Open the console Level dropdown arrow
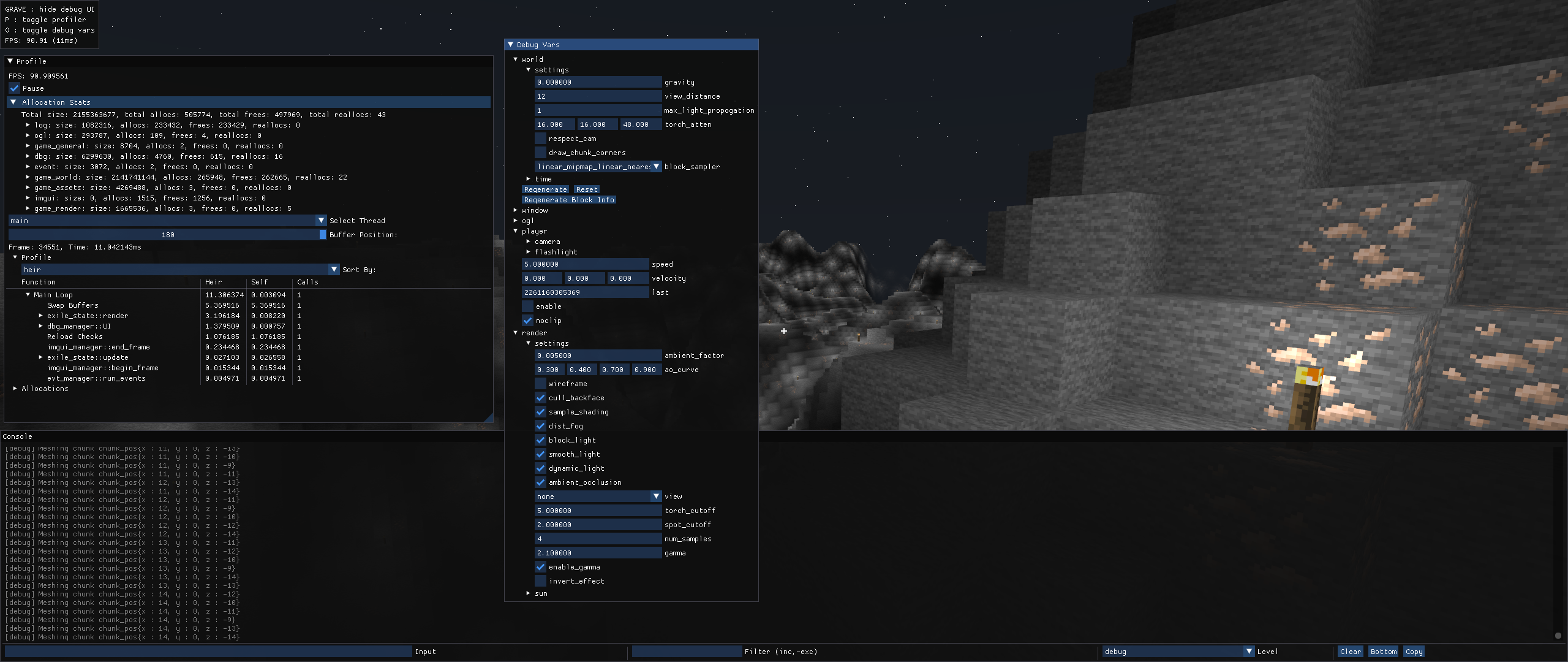 pyautogui.click(x=1249, y=652)
